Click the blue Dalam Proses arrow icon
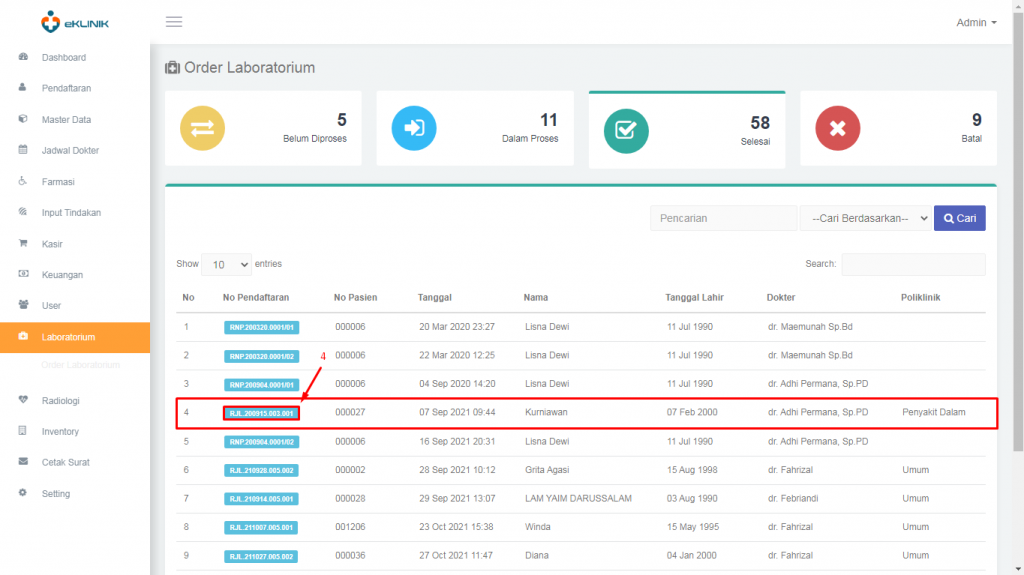The height and width of the screenshot is (575, 1024). point(414,128)
